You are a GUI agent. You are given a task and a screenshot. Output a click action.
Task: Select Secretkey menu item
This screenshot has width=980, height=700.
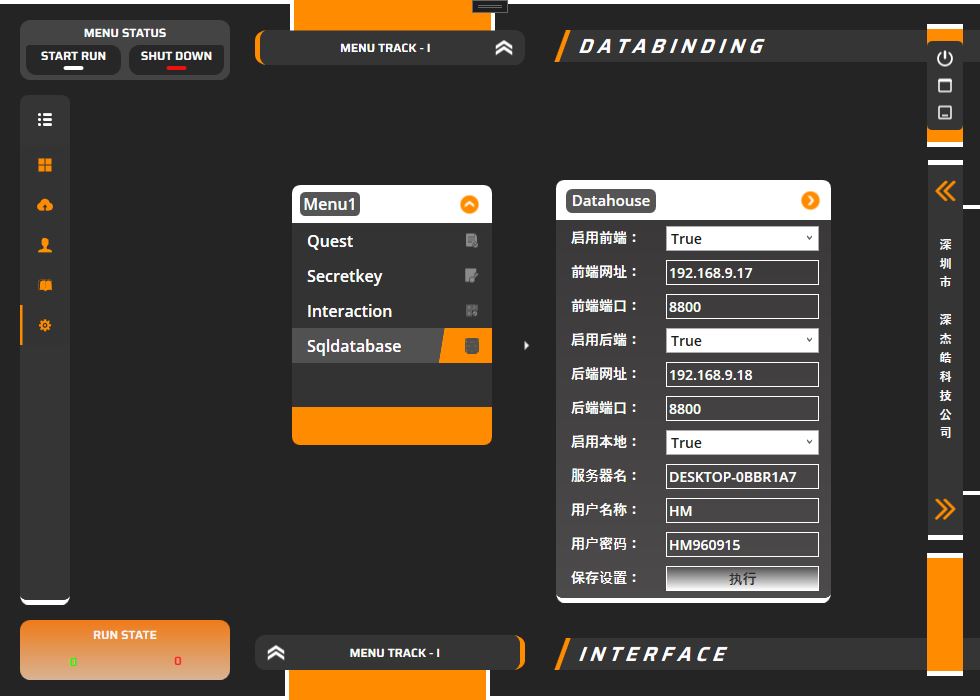point(344,276)
